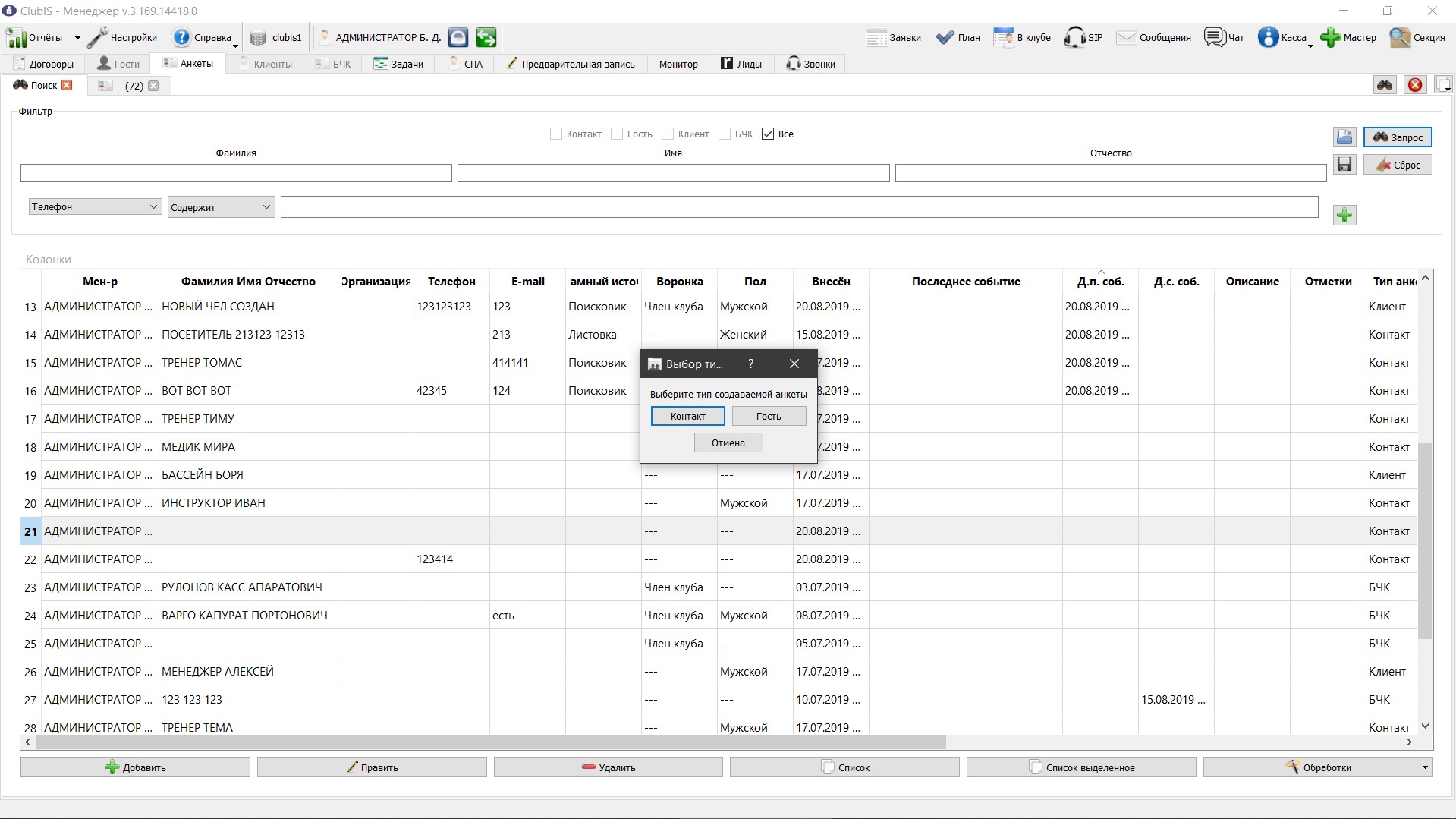Open the Касса cash register icon
This screenshot has height=819, width=1456.
tap(1268, 37)
